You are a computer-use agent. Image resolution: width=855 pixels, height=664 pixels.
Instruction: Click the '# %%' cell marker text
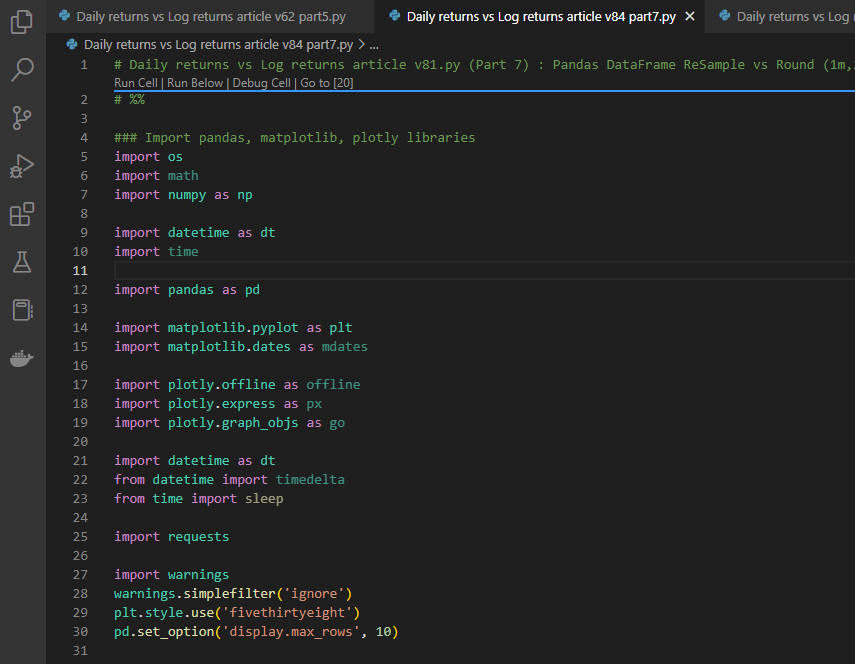pos(129,99)
